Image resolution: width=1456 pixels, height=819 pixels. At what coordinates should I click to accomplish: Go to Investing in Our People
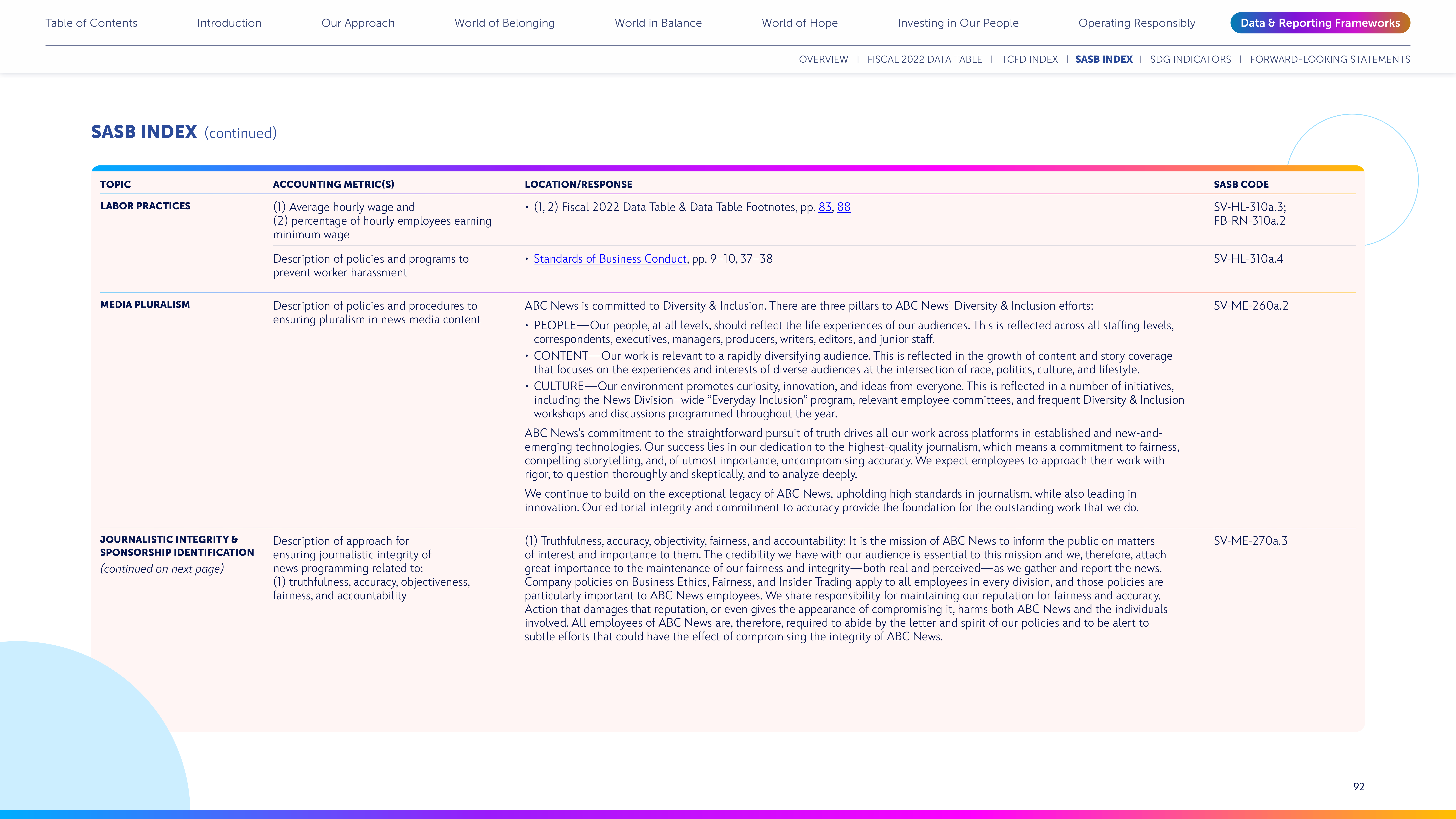point(958,23)
